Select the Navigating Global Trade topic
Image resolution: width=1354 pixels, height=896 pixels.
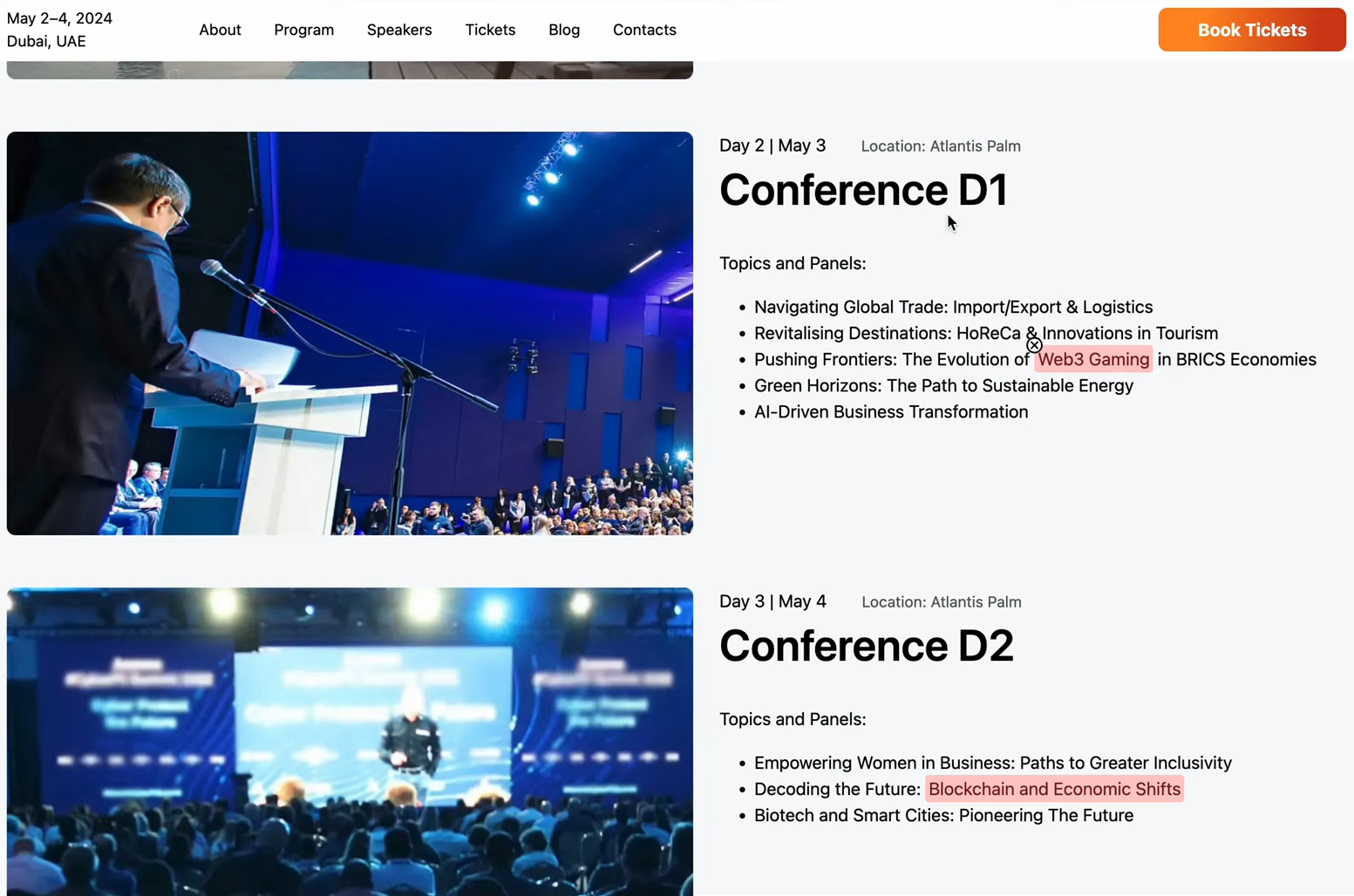tap(952, 308)
